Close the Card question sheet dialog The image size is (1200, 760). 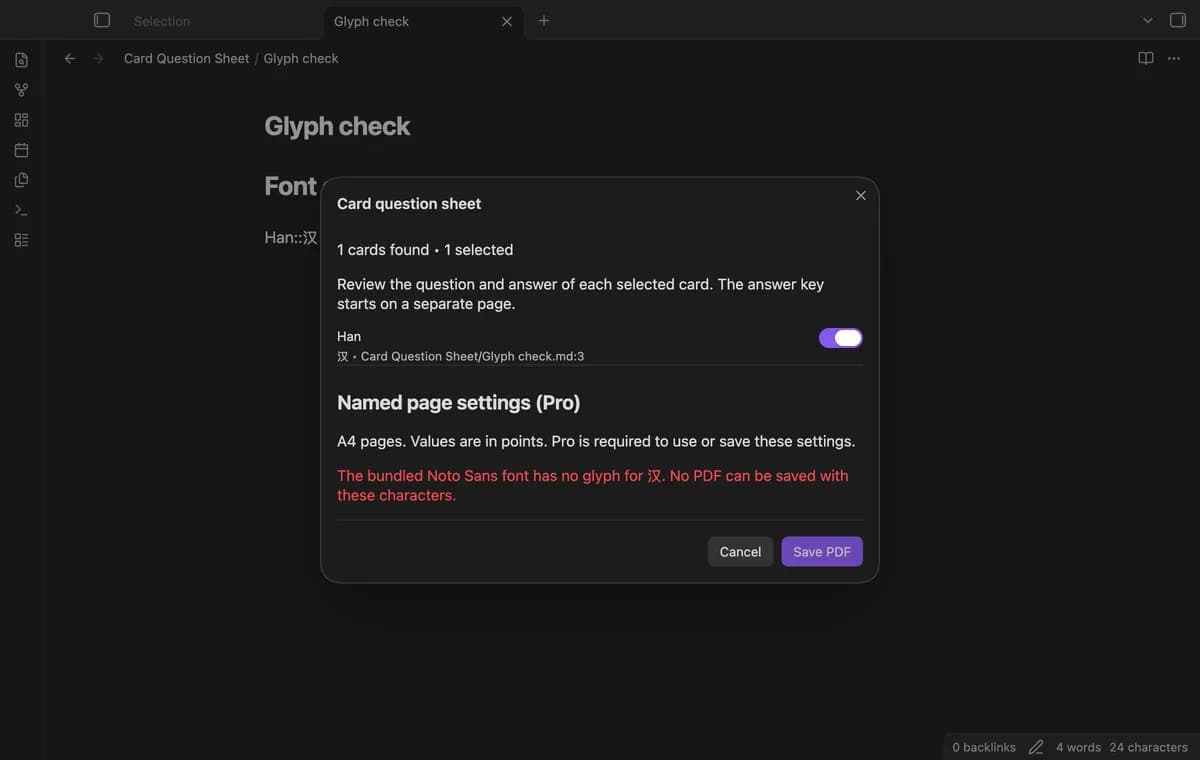861,195
